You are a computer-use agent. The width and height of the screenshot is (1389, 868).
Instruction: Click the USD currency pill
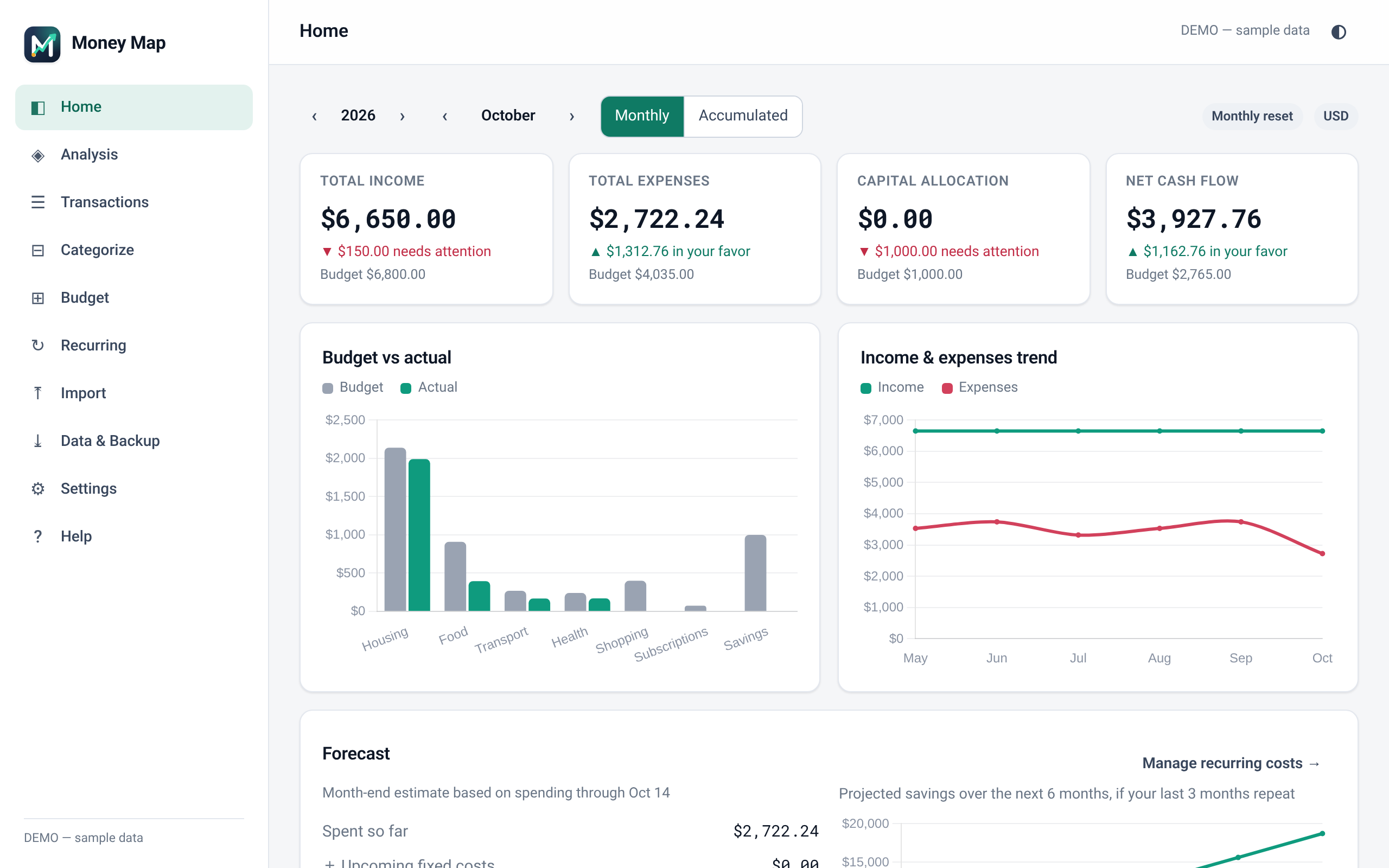(1336, 117)
